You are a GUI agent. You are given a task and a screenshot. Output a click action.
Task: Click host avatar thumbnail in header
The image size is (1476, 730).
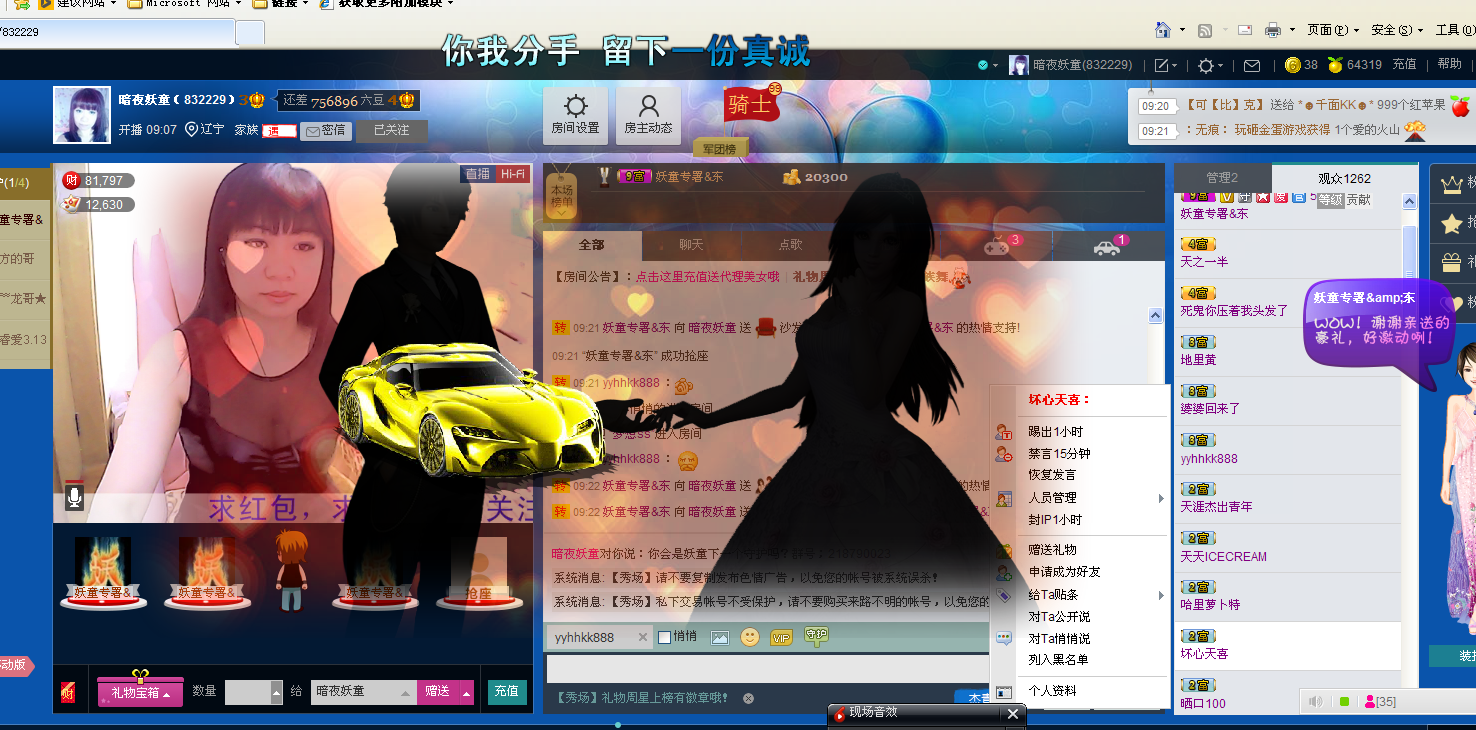[x=82, y=115]
